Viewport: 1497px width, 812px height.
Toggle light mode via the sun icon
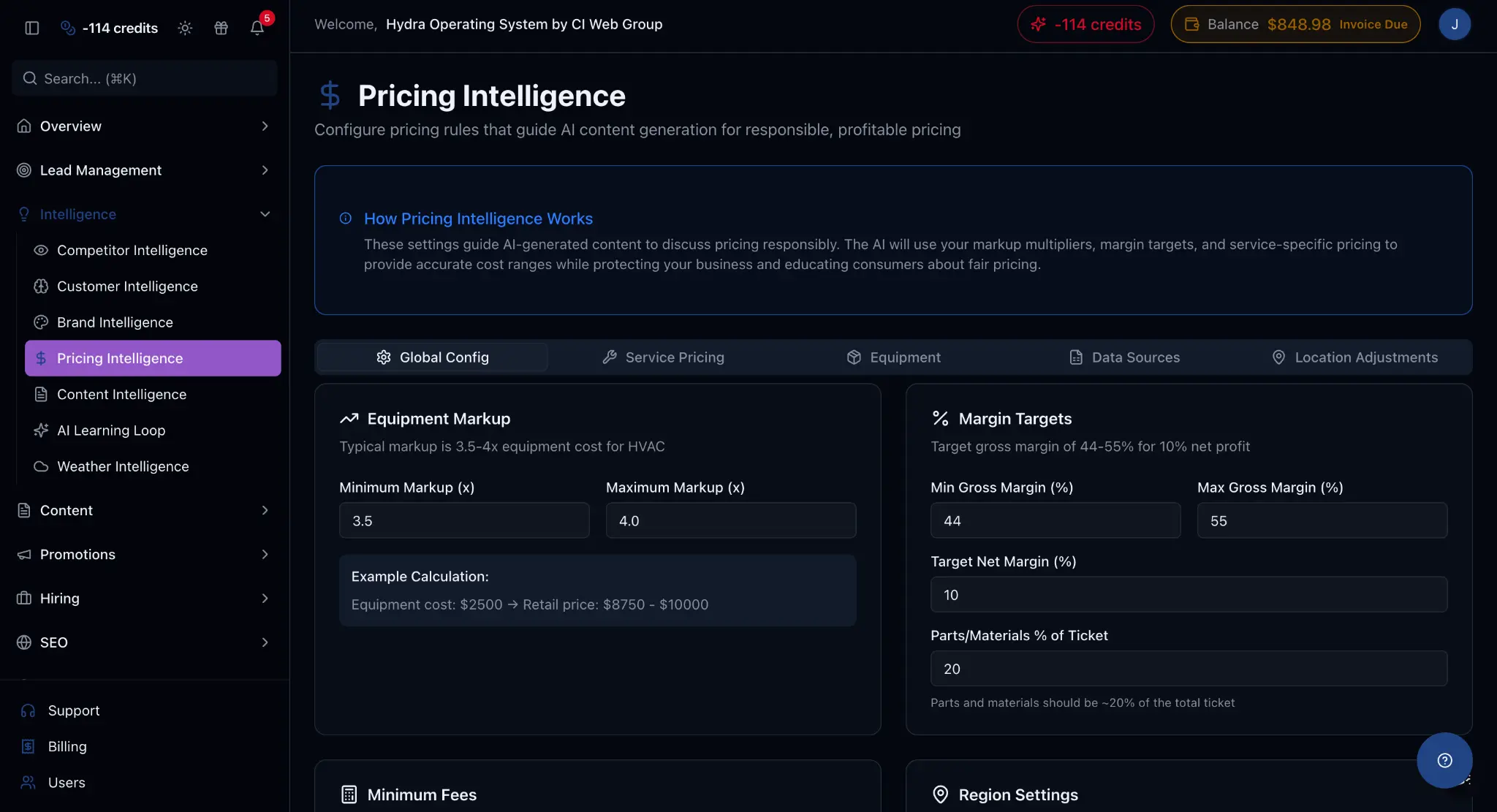pos(184,28)
